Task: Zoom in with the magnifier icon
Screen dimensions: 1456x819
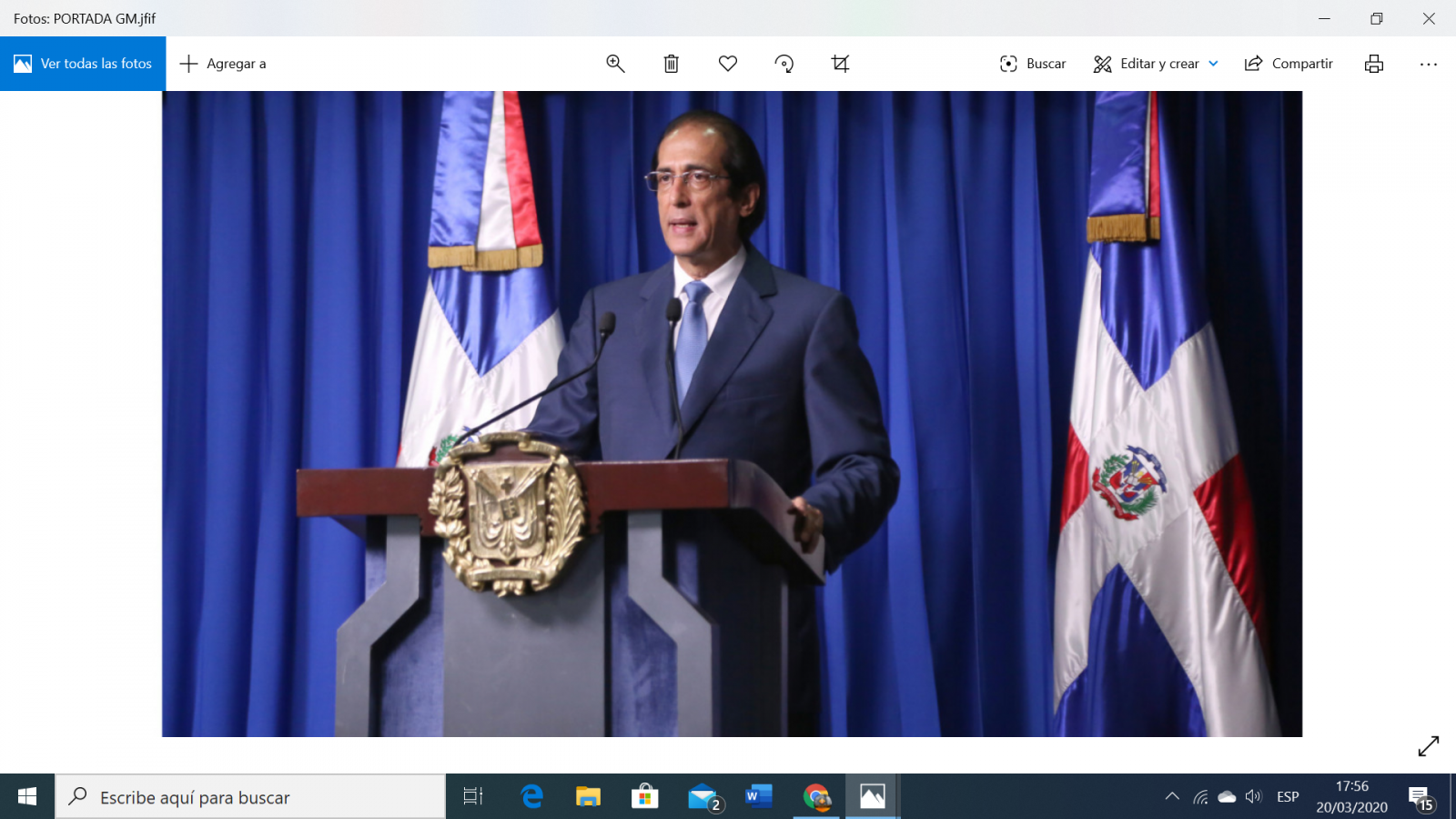Action: (615, 64)
